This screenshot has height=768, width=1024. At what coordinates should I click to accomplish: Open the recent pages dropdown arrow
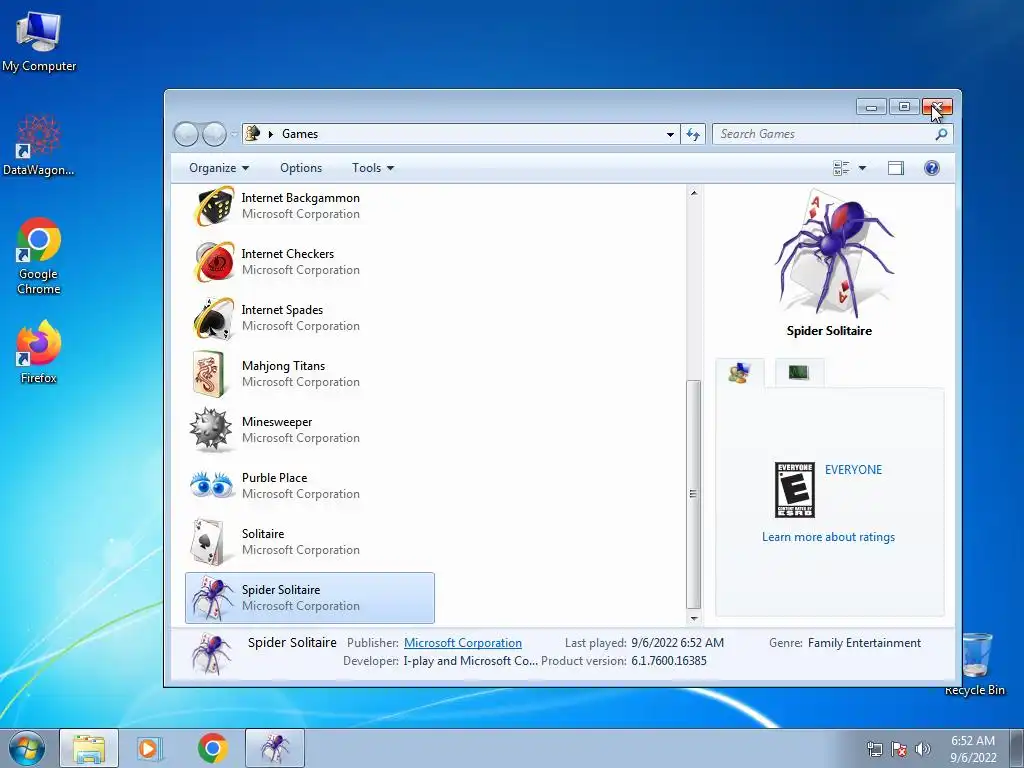point(234,134)
